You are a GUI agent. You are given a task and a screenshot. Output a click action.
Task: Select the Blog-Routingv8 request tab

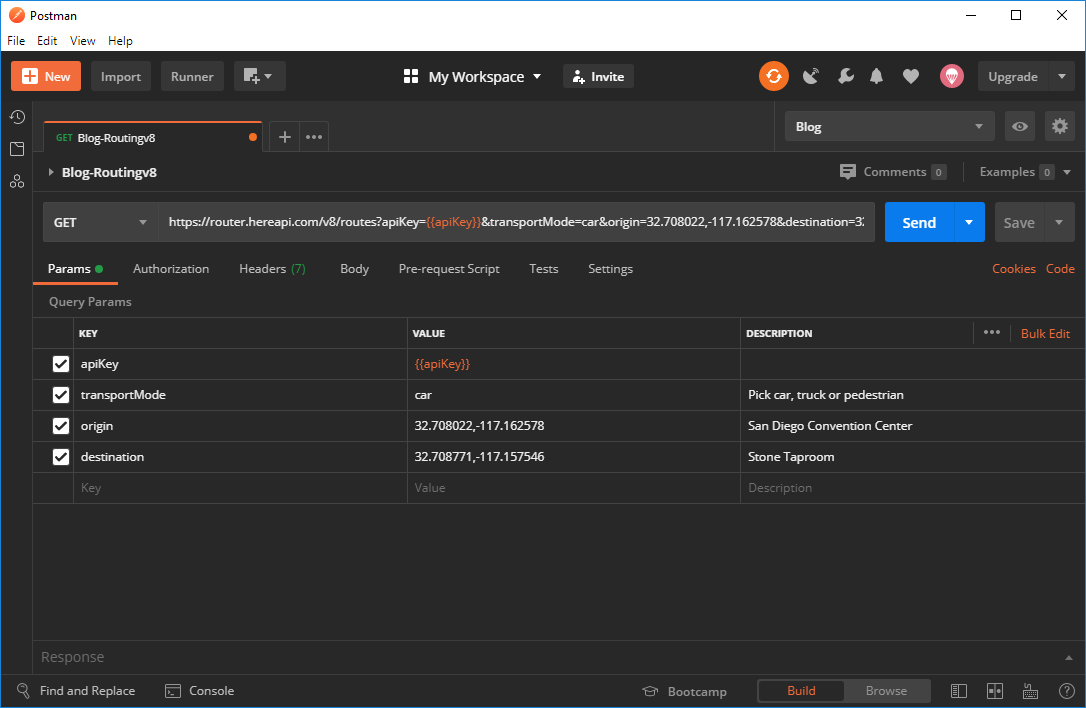pos(152,137)
